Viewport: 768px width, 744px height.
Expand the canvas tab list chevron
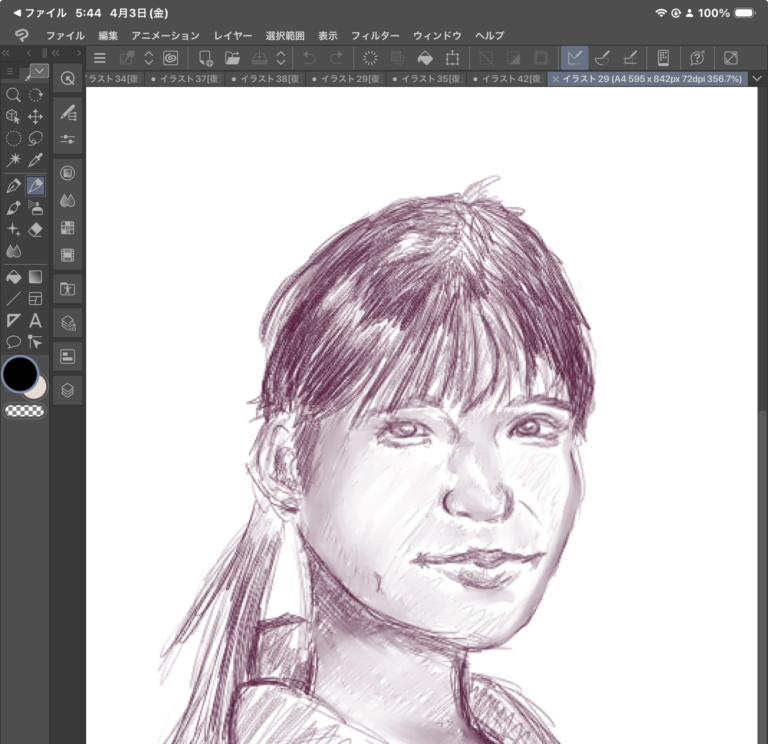pyautogui.click(x=757, y=78)
